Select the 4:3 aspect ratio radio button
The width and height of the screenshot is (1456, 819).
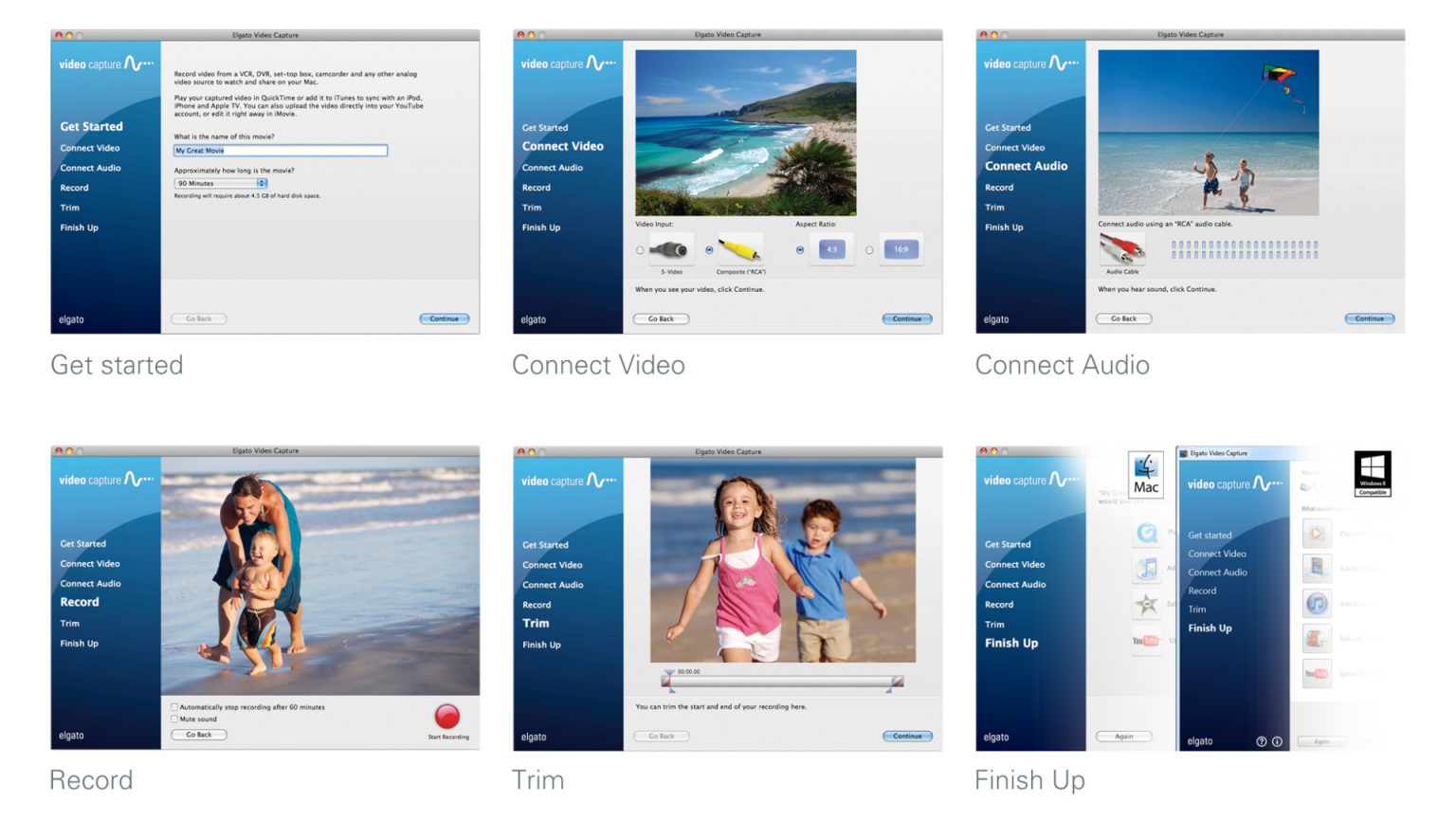click(x=800, y=250)
